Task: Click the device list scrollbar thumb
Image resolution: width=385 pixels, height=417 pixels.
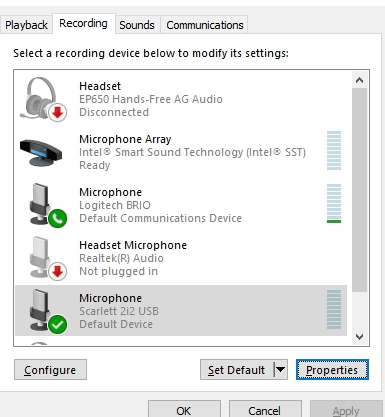Action: (x=359, y=190)
